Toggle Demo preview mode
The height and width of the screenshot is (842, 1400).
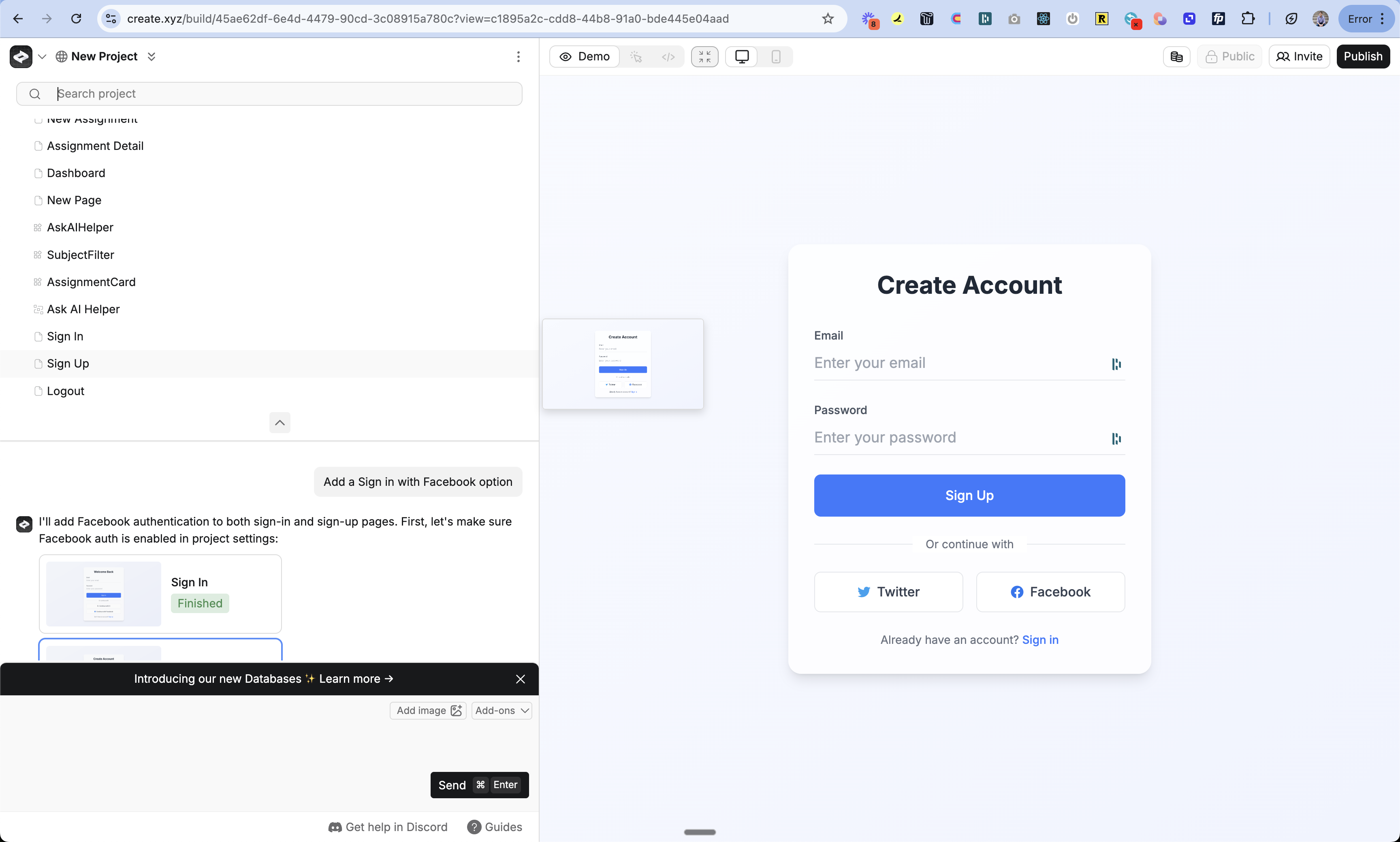coord(584,57)
